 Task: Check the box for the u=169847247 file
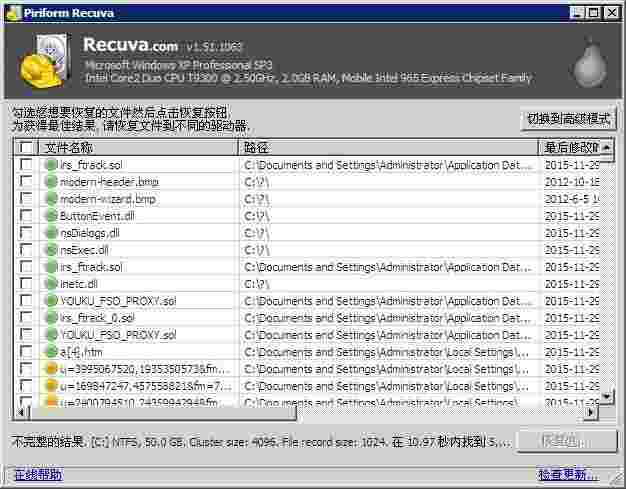[26, 386]
